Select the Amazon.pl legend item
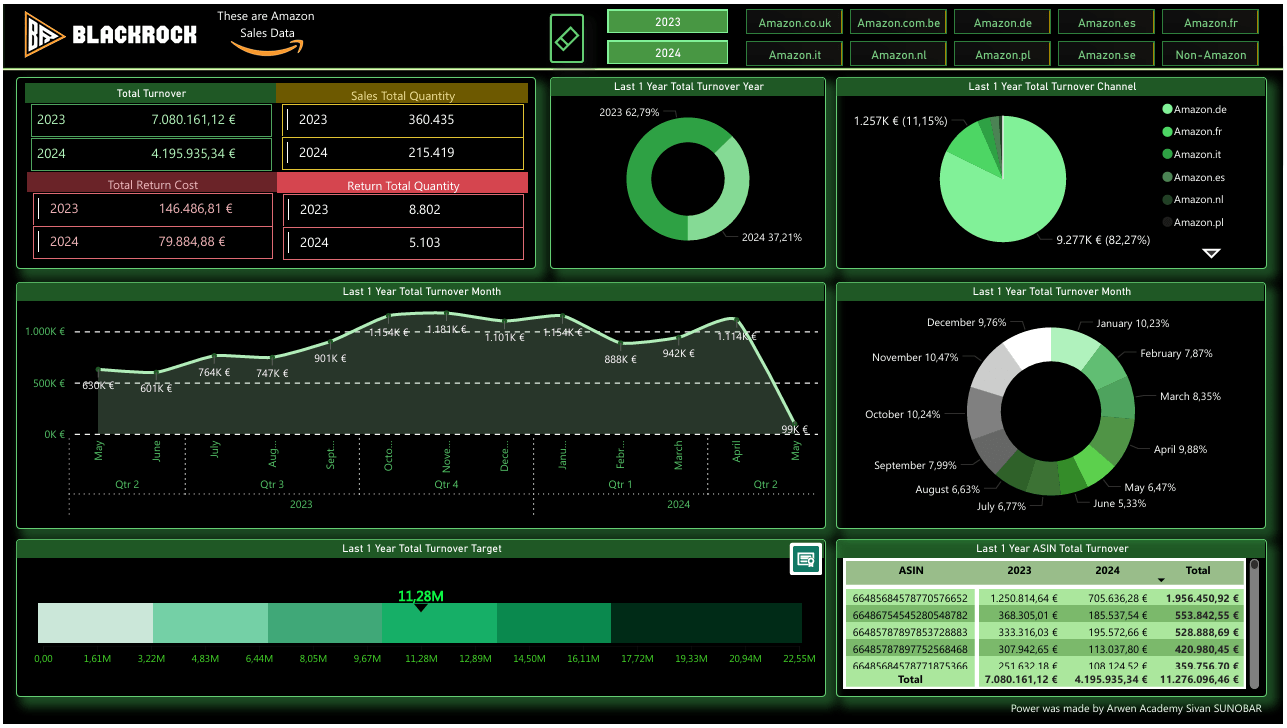This screenshot has width=1287, height=728. [x=1192, y=223]
